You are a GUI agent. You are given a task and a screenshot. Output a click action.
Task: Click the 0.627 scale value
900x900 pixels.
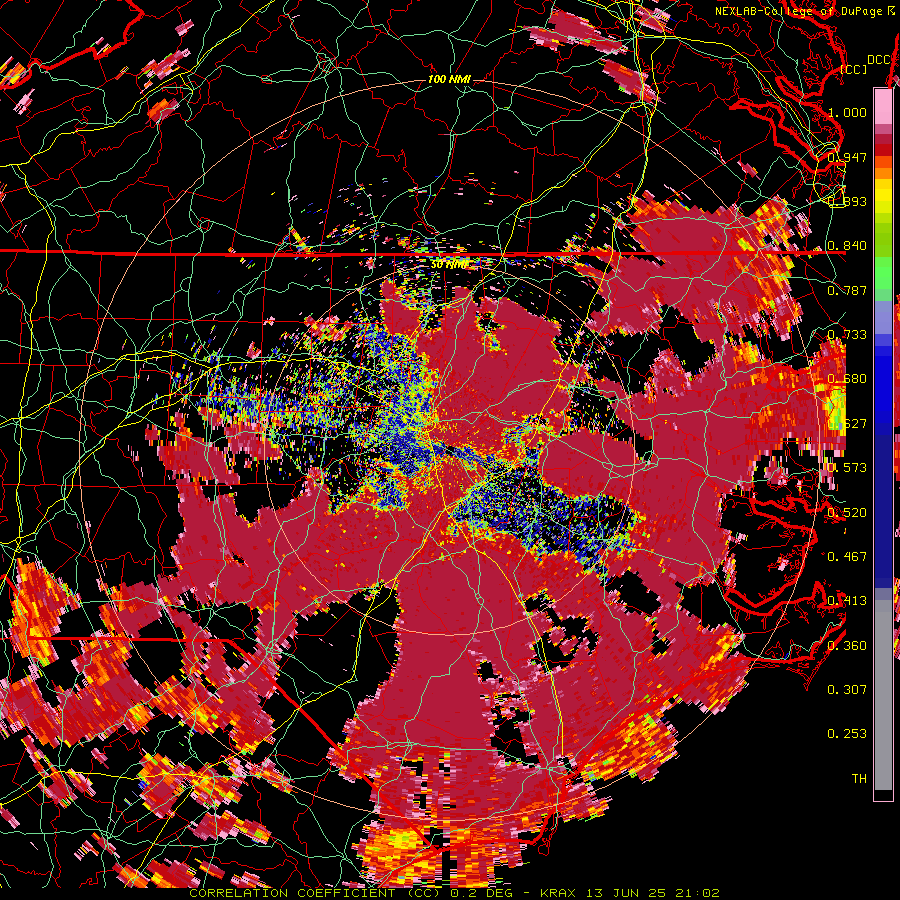point(847,423)
